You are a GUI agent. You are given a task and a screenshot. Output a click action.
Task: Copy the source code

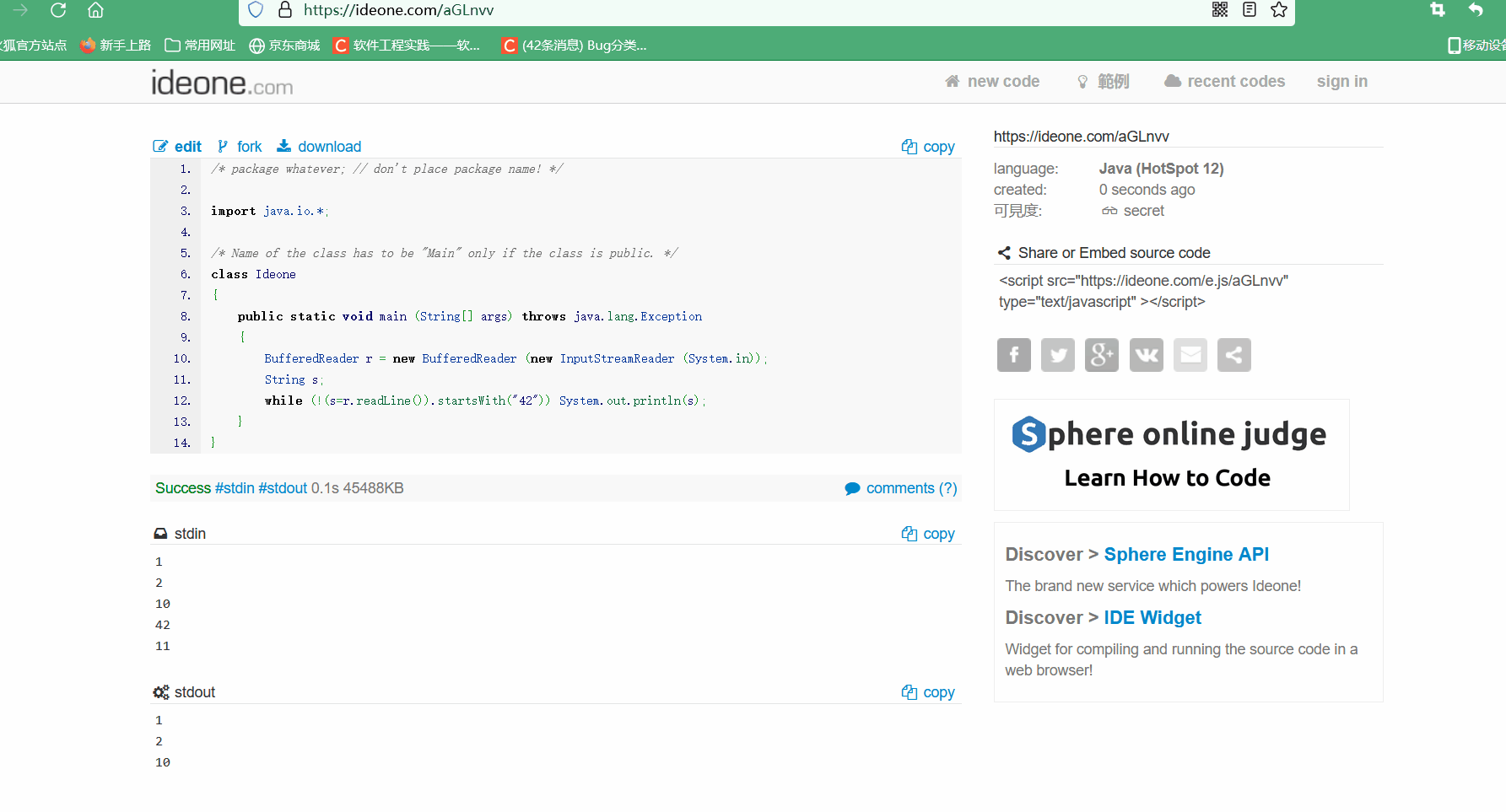tap(928, 147)
